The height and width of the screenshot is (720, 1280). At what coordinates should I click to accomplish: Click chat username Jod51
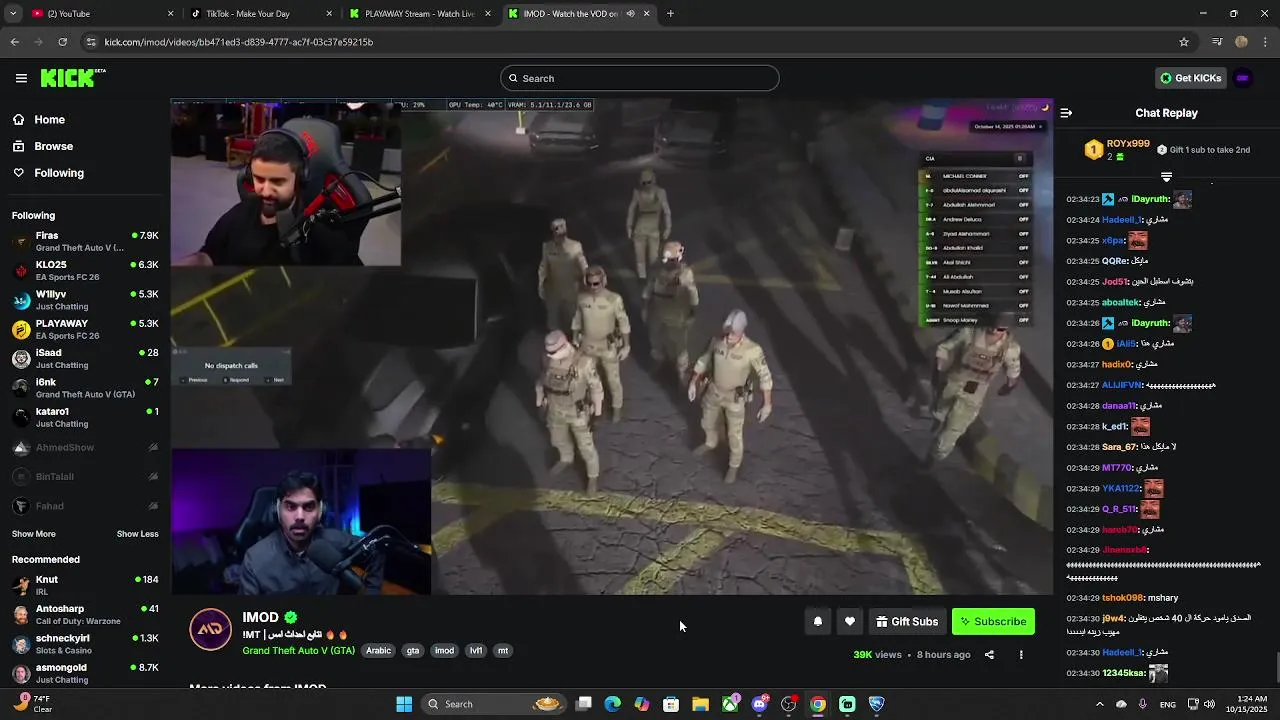[x=1114, y=282]
